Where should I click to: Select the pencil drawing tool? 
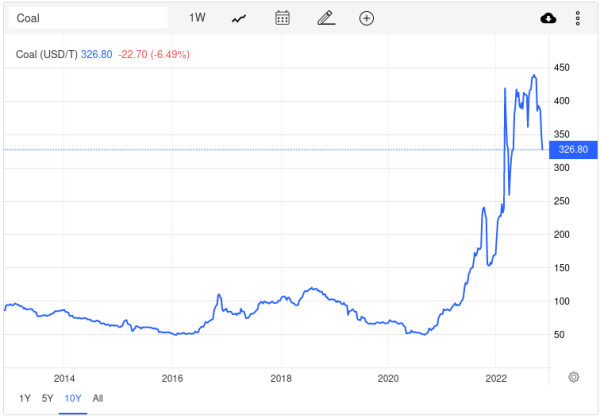(x=325, y=18)
